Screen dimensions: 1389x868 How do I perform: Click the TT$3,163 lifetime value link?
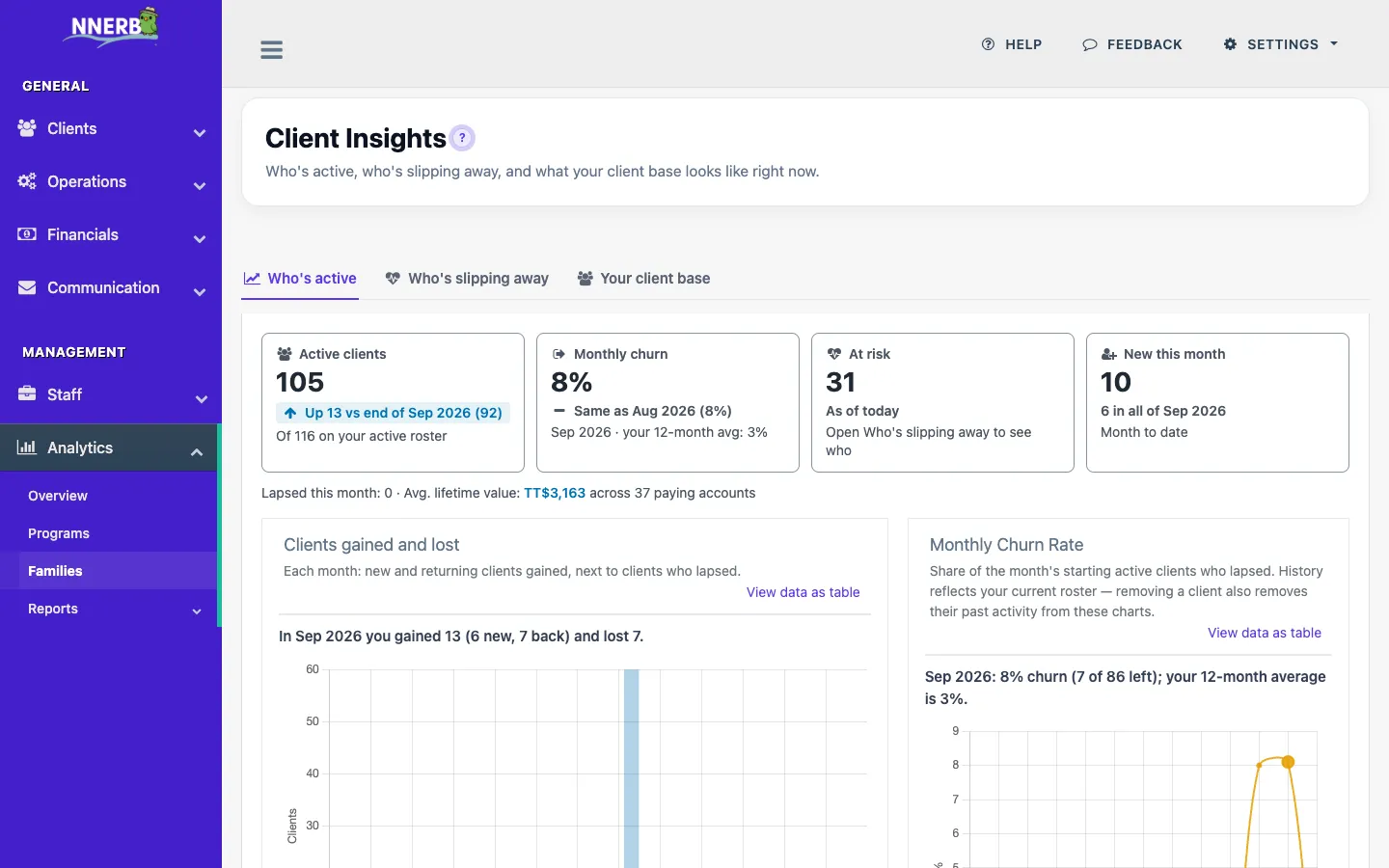(555, 493)
